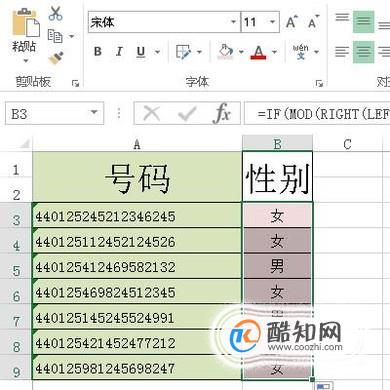Open the Clipboard group dialog launcher

pos(75,83)
